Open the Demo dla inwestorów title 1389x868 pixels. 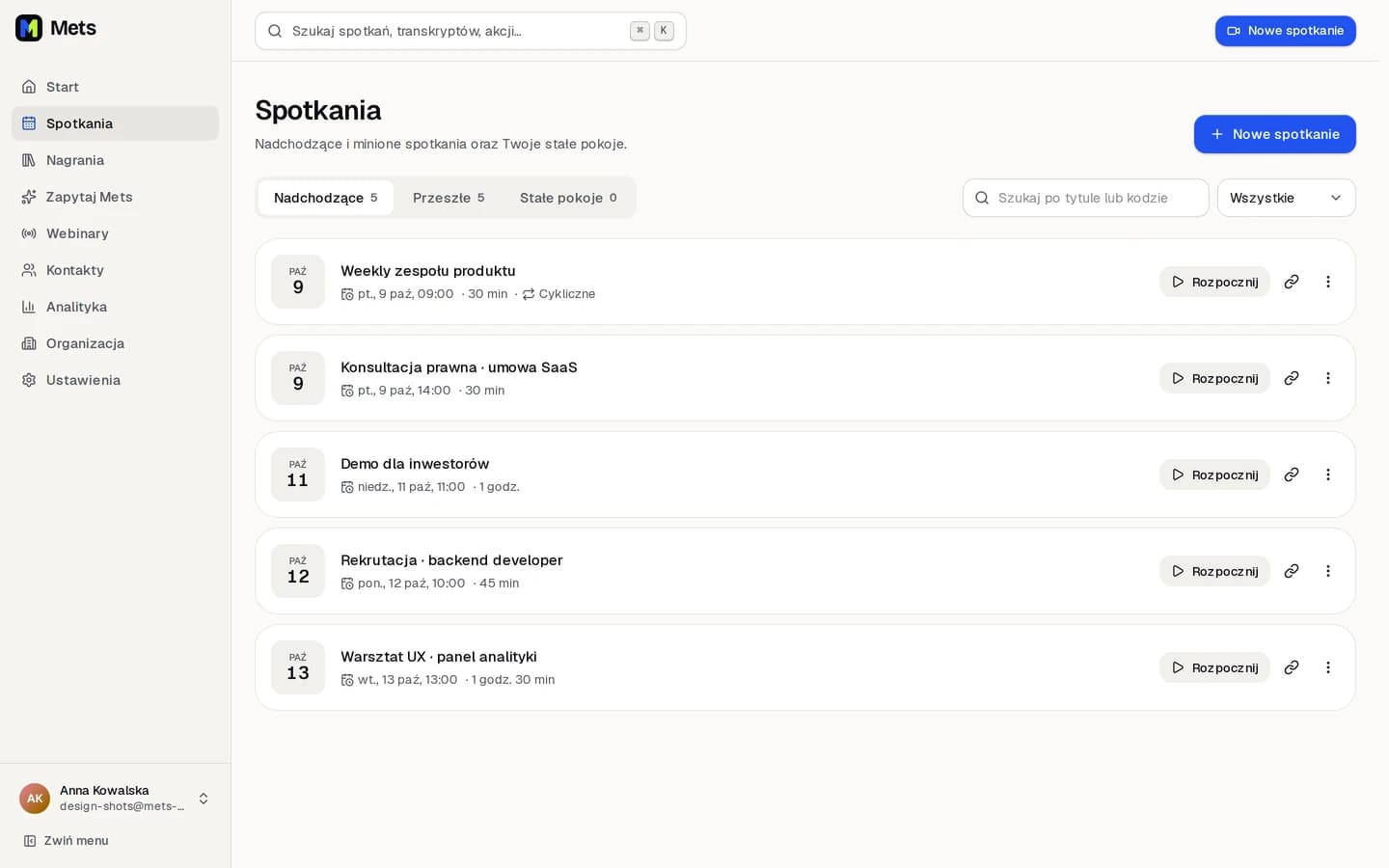[415, 464]
